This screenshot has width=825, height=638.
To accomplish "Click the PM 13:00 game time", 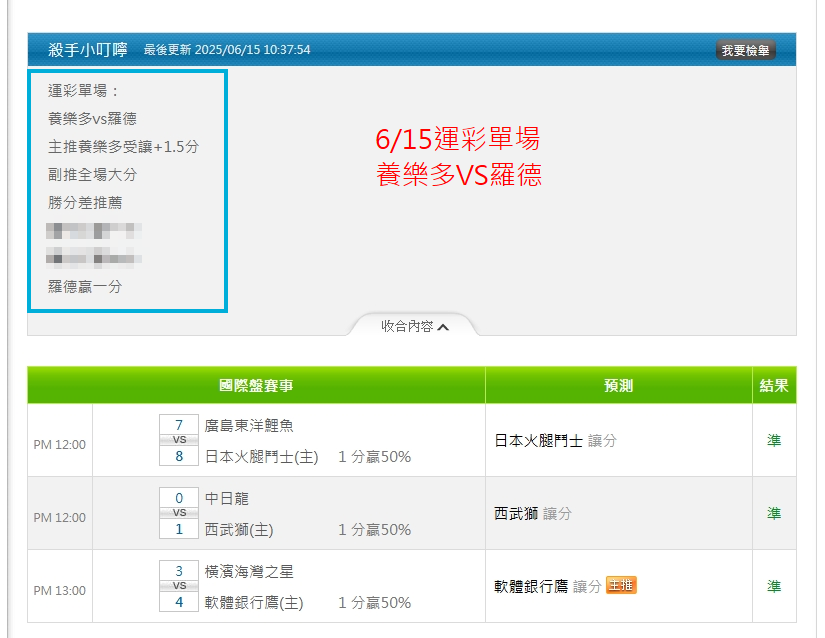I will [x=59, y=591].
